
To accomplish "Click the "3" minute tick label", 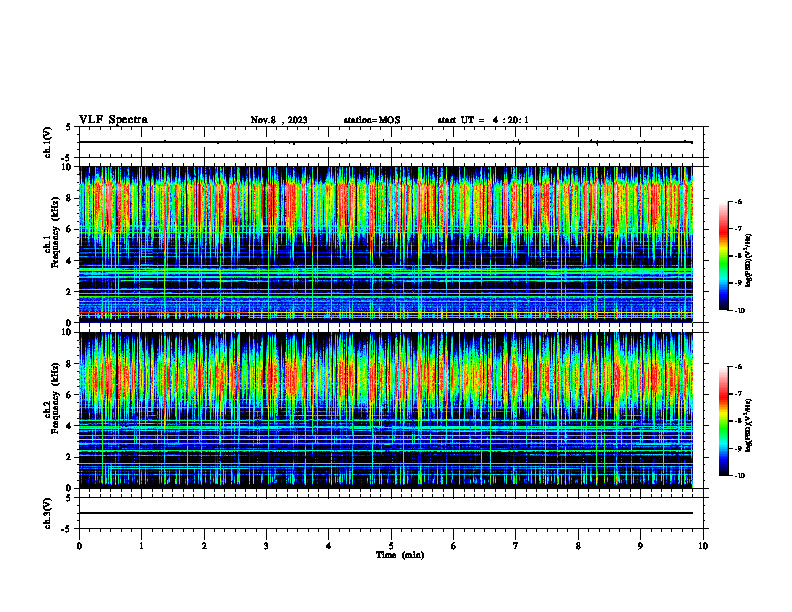I will pyautogui.click(x=266, y=546).
